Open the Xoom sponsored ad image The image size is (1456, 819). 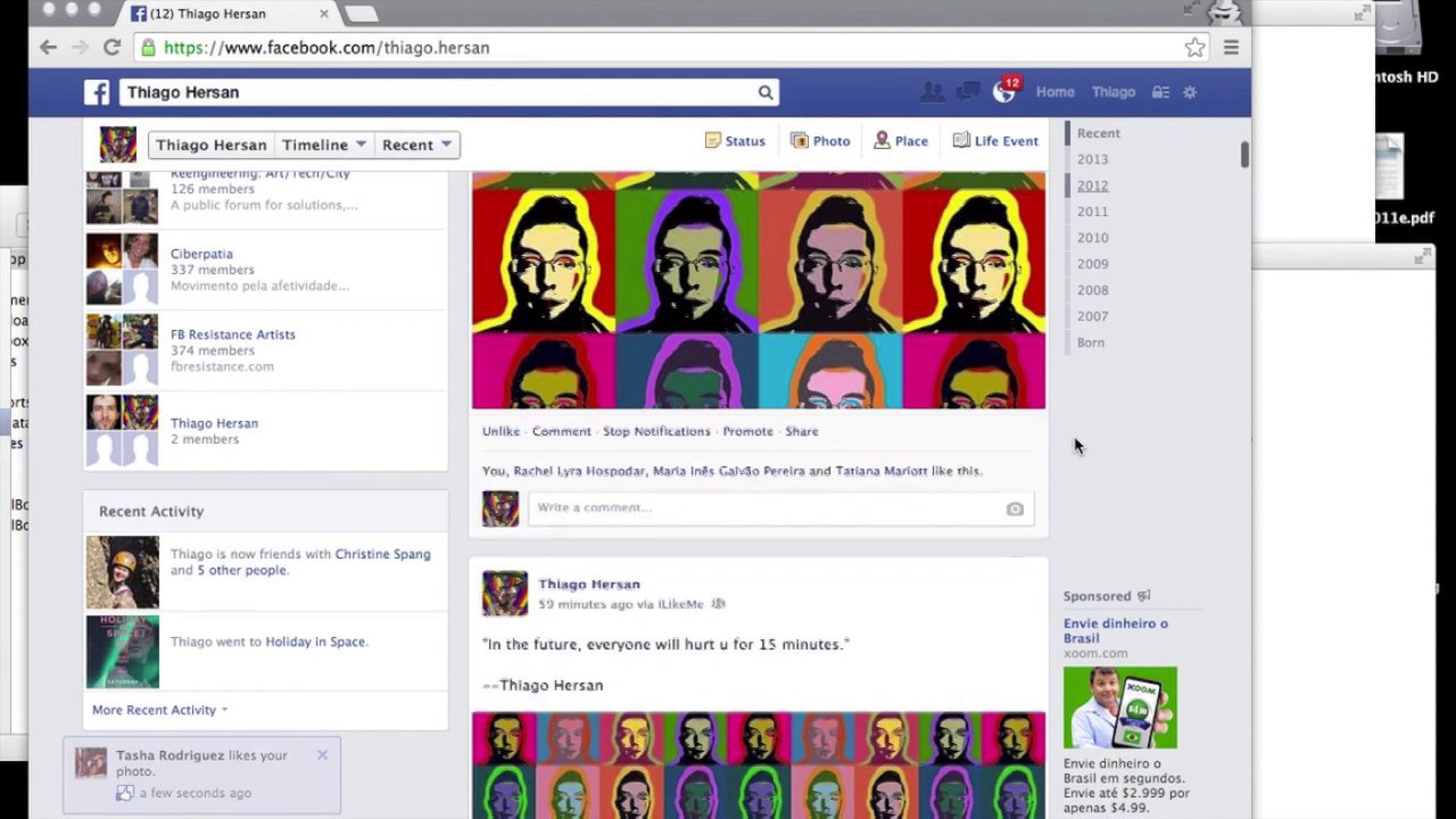coord(1120,707)
